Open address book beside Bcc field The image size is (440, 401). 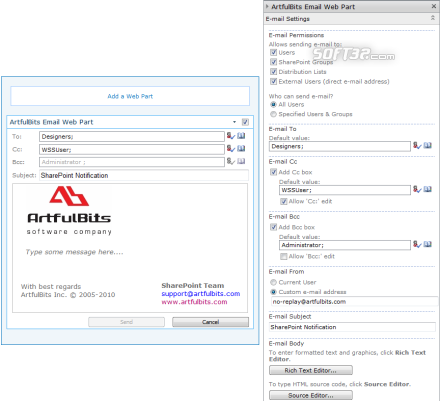pos(241,161)
